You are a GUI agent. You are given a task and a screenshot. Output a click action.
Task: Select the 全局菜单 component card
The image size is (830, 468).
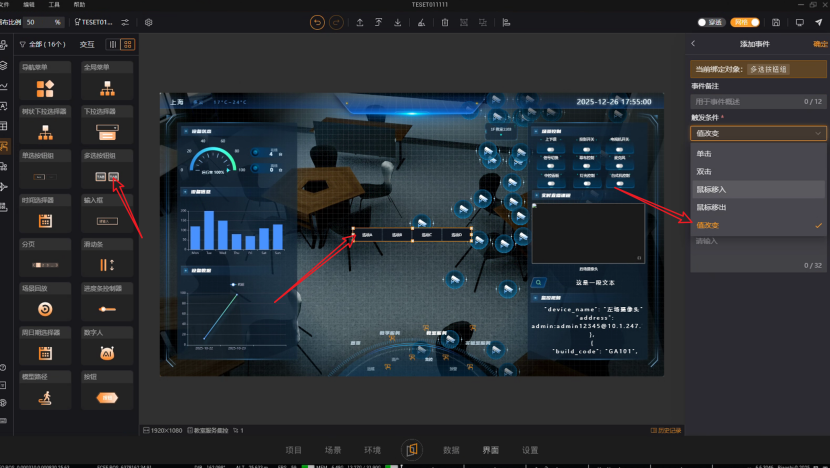pyautogui.click(x=107, y=81)
